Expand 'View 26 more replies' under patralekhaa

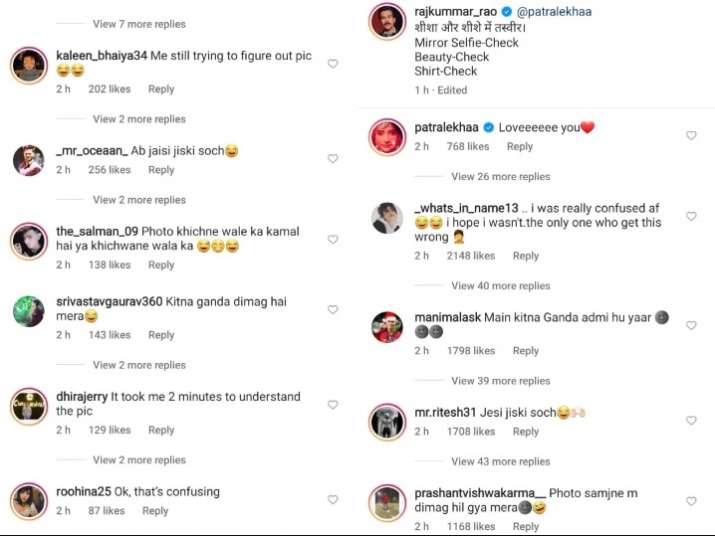[x=500, y=177]
